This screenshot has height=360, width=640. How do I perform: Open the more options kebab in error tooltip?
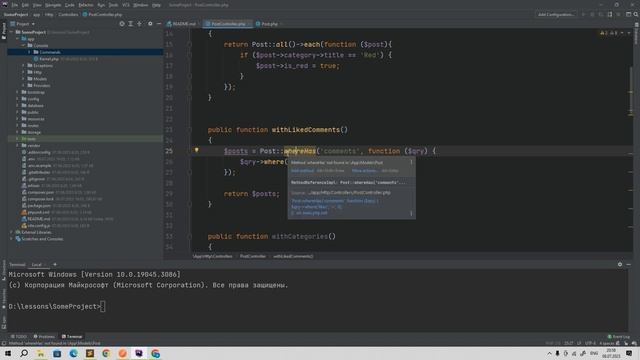(411, 162)
